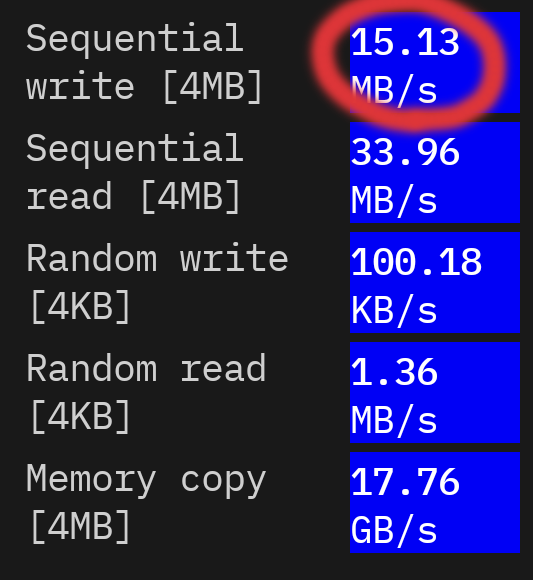The width and height of the screenshot is (533, 580).
Task: Select the 33.96 number
Action: point(405,152)
